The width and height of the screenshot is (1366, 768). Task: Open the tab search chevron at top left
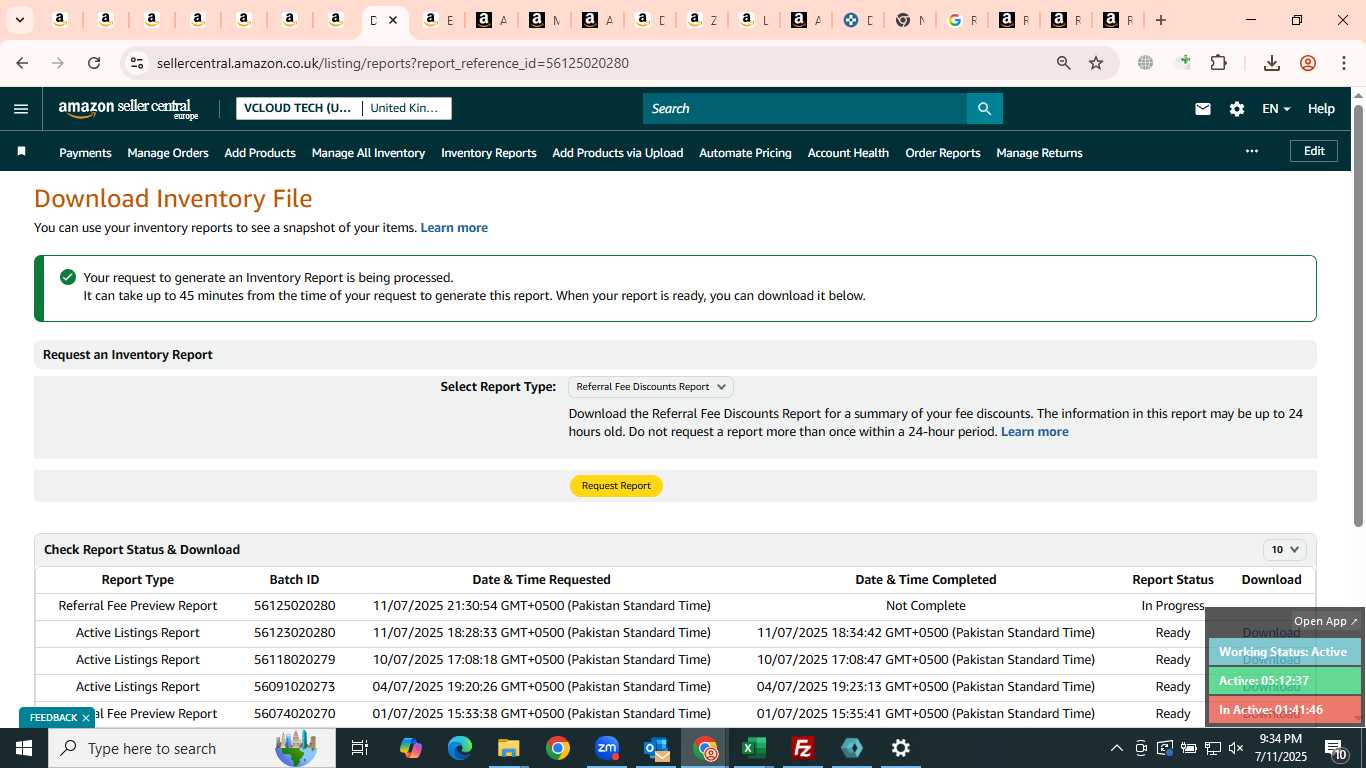pyautogui.click(x=19, y=20)
